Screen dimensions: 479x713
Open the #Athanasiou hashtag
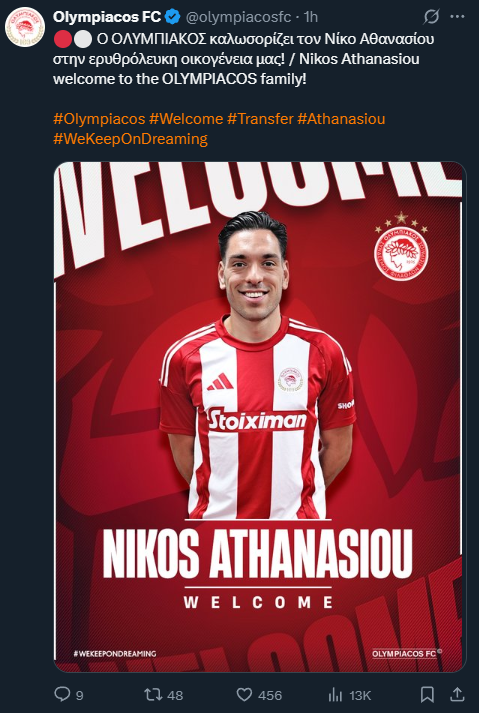[x=341, y=119]
